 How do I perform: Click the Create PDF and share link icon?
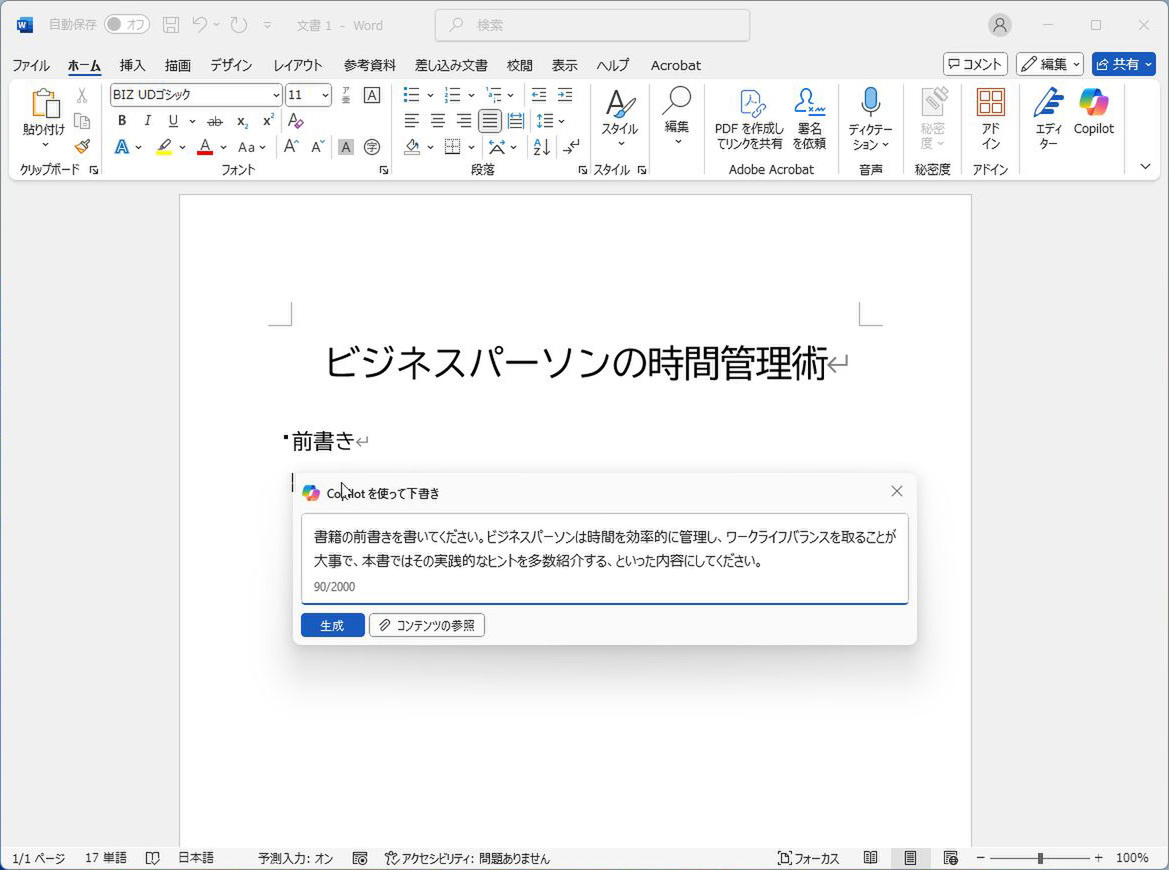pos(749,104)
